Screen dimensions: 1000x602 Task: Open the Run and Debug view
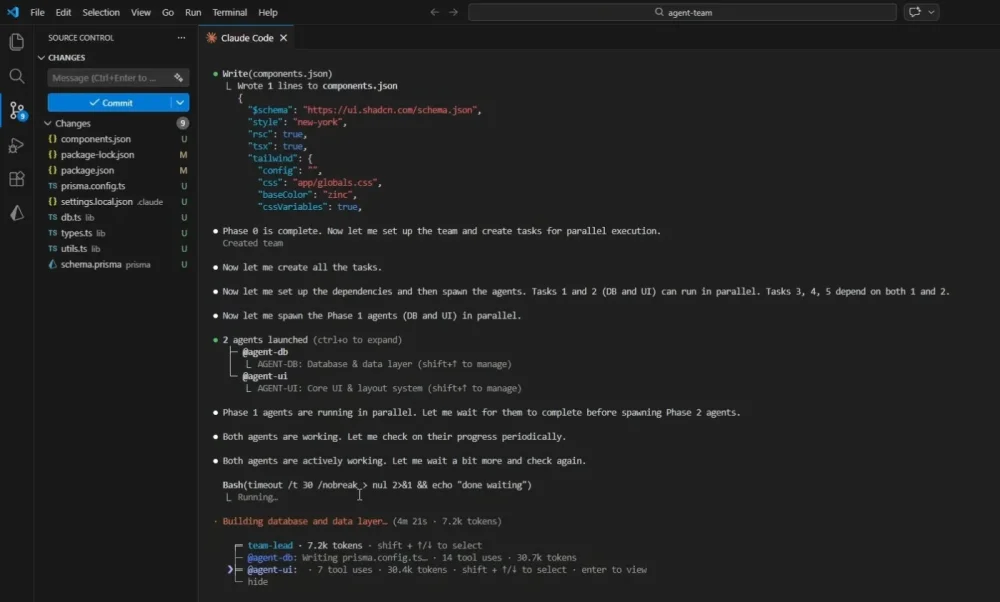[15, 145]
